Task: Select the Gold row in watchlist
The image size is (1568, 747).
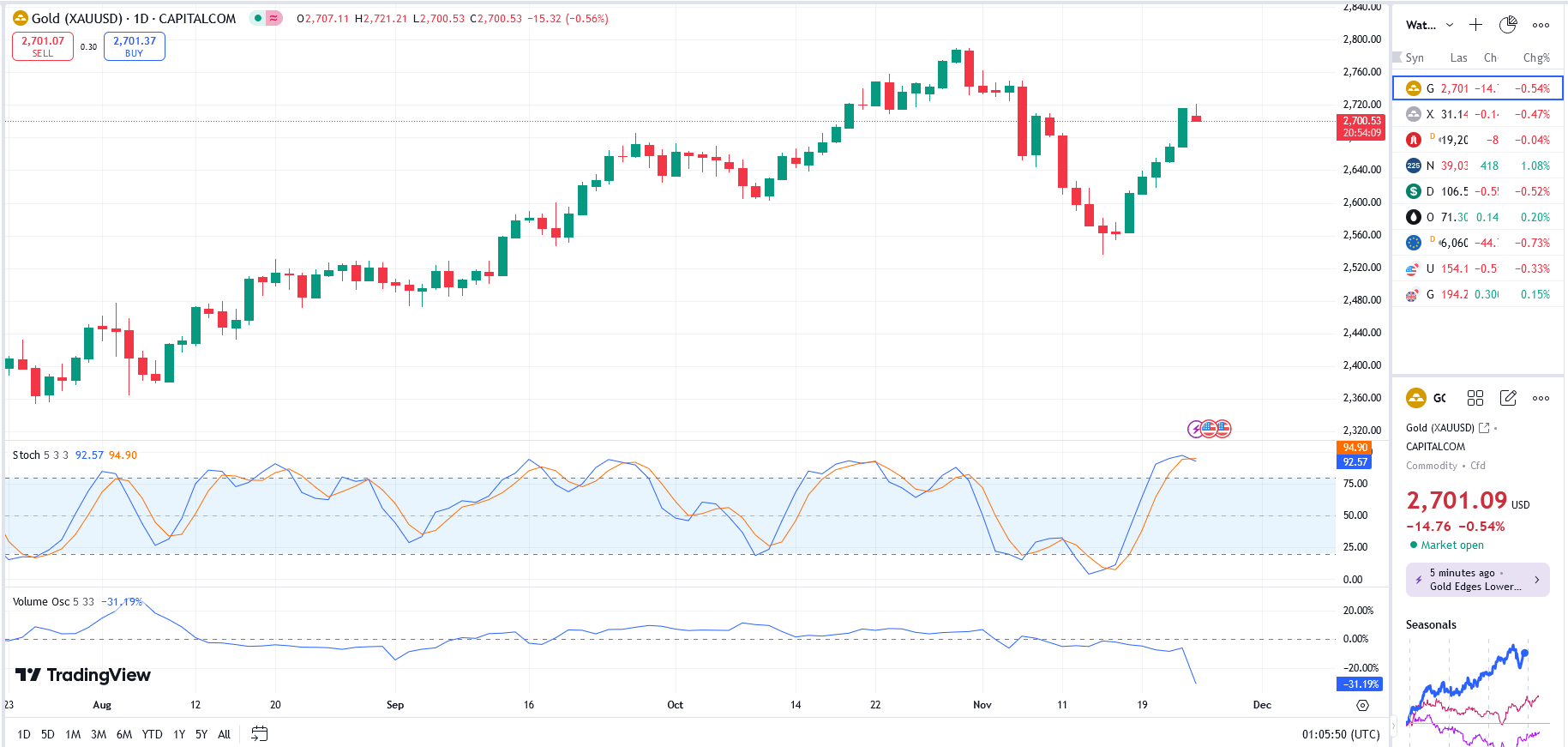Action: [1477, 88]
